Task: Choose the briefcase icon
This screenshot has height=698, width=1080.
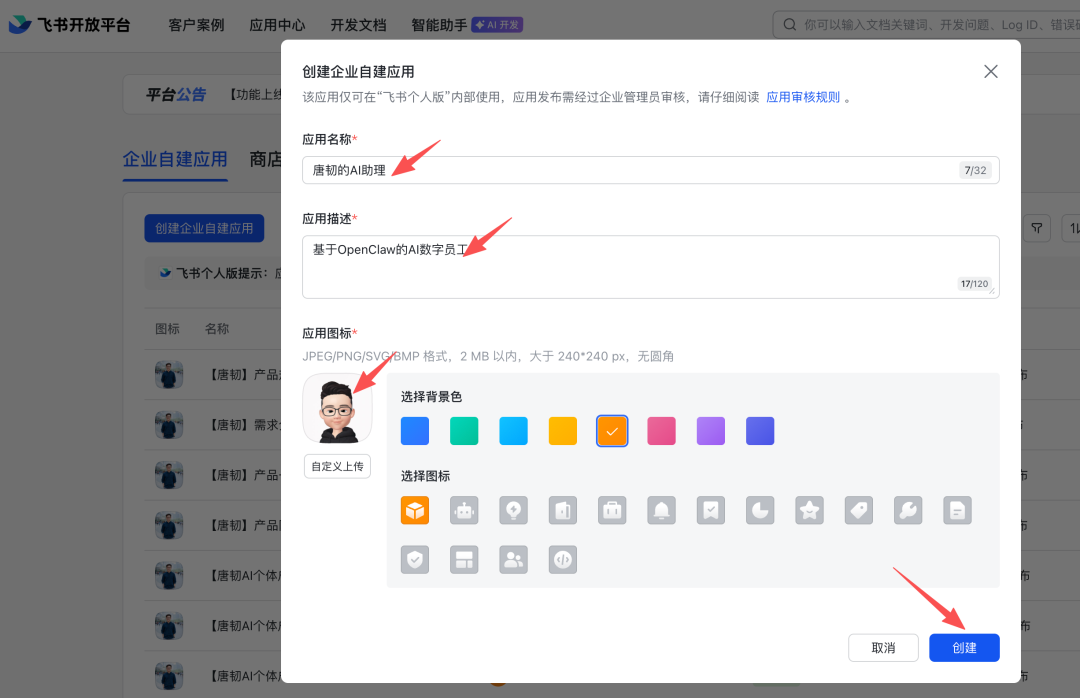Action: [x=612, y=510]
